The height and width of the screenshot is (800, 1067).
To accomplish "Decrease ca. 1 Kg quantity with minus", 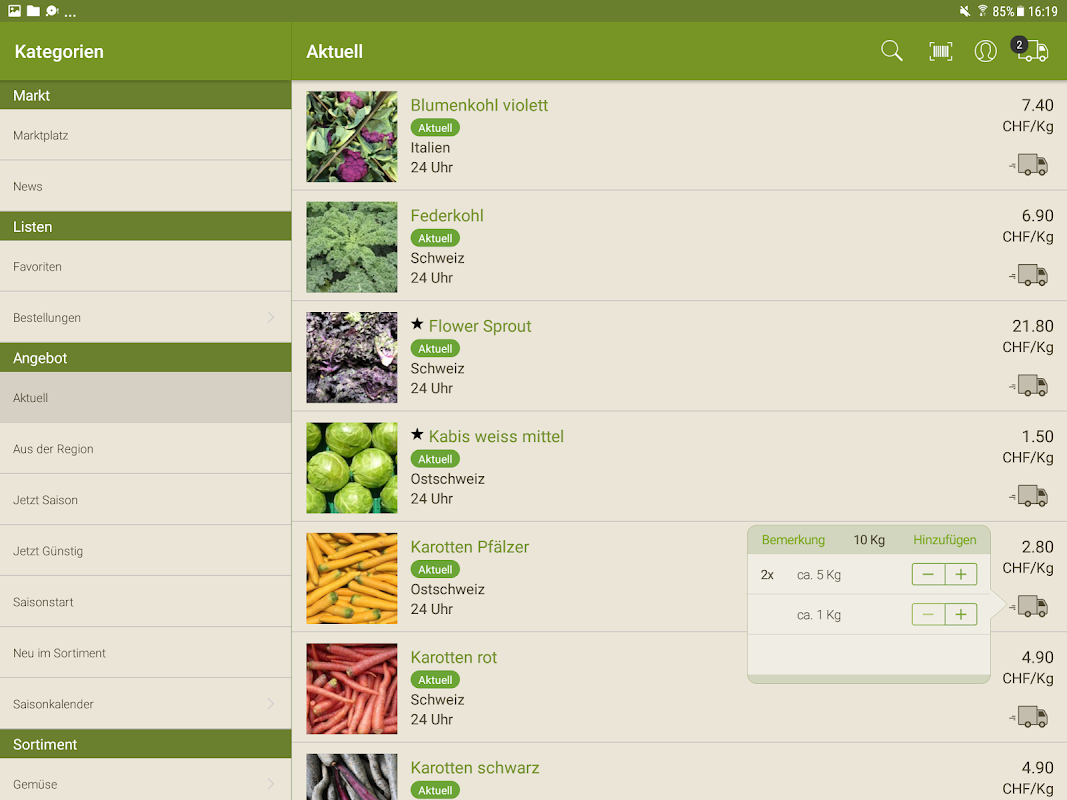I will point(928,614).
